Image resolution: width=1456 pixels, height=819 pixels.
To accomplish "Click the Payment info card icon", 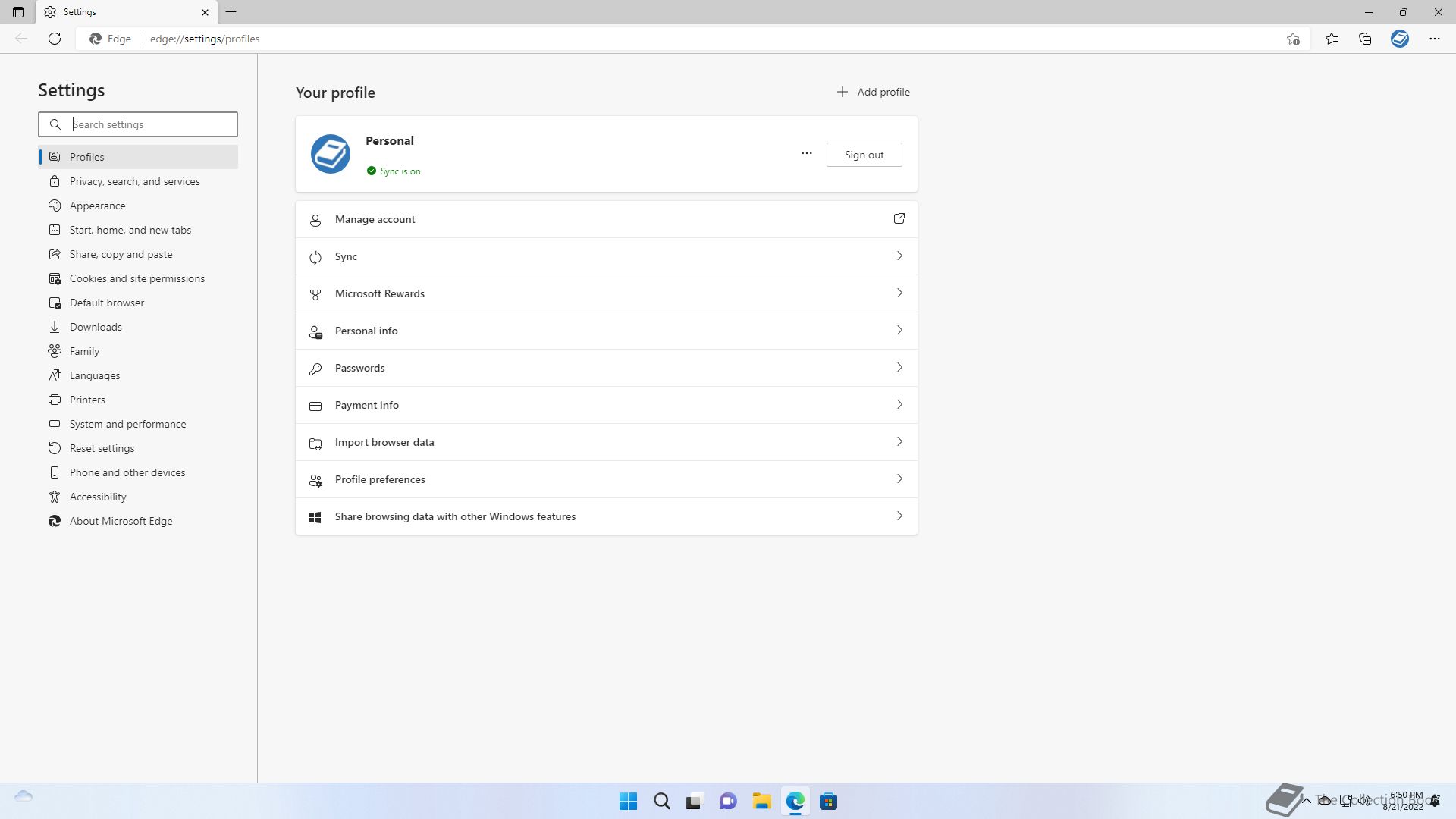I will click(315, 406).
